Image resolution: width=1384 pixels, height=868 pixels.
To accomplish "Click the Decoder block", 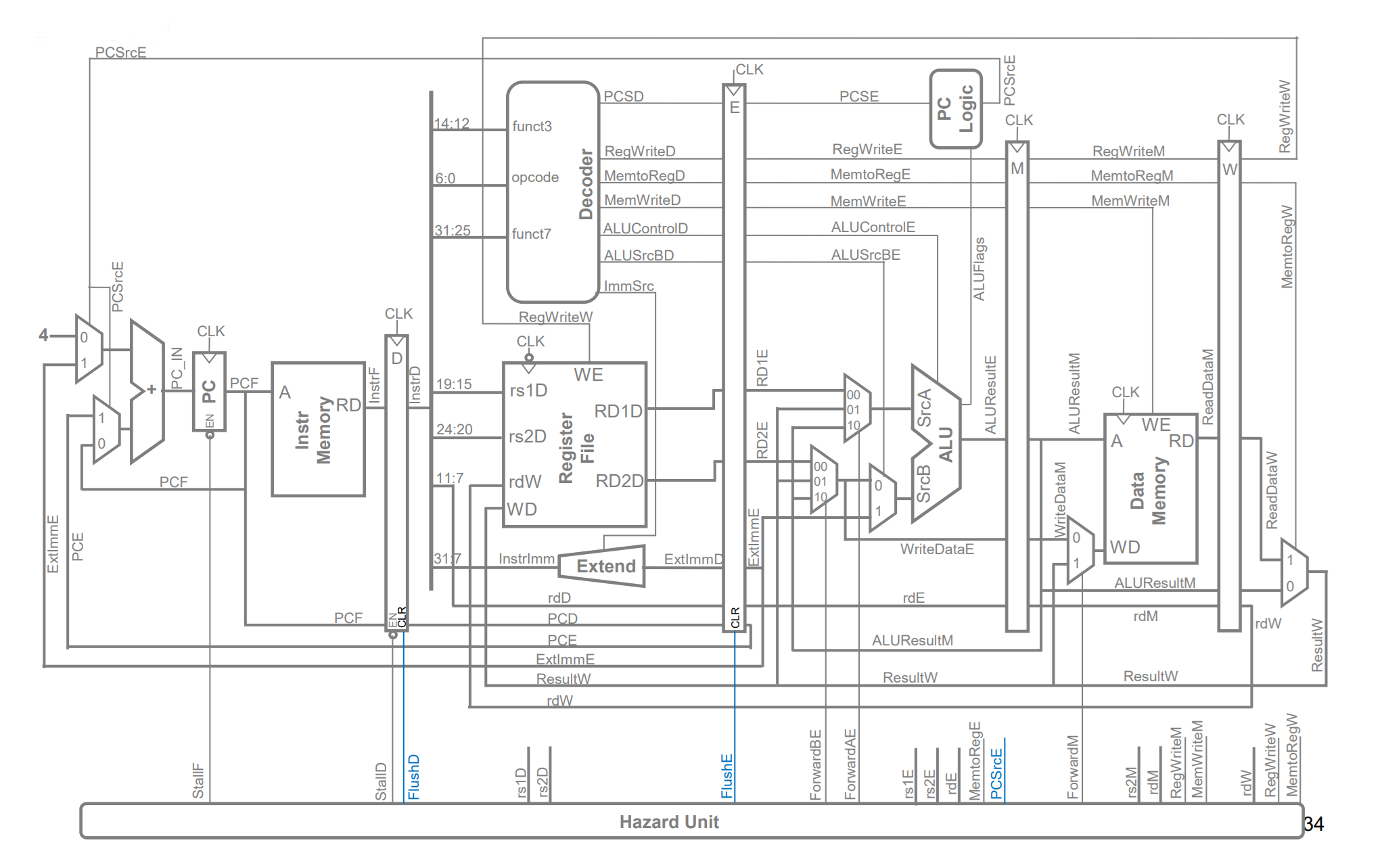I will [x=553, y=191].
